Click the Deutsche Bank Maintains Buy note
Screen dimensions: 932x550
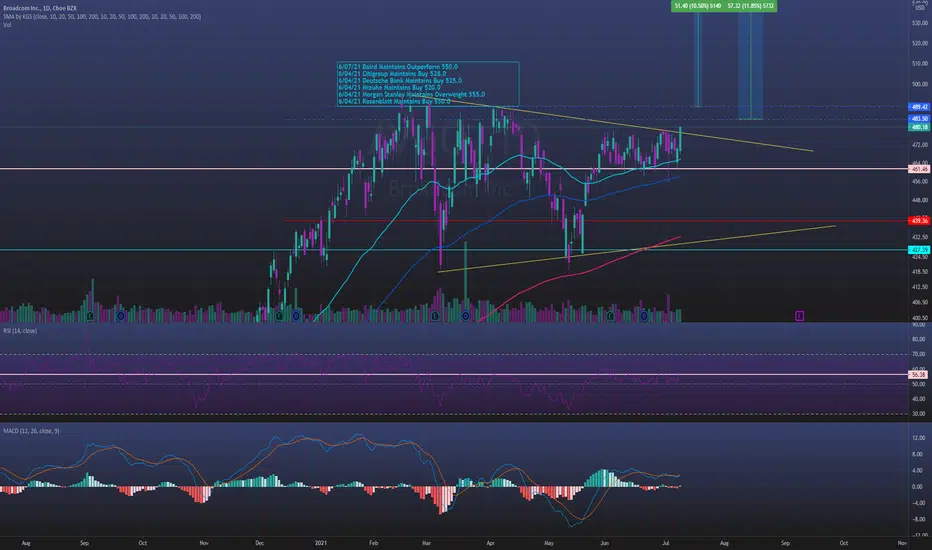click(400, 80)
